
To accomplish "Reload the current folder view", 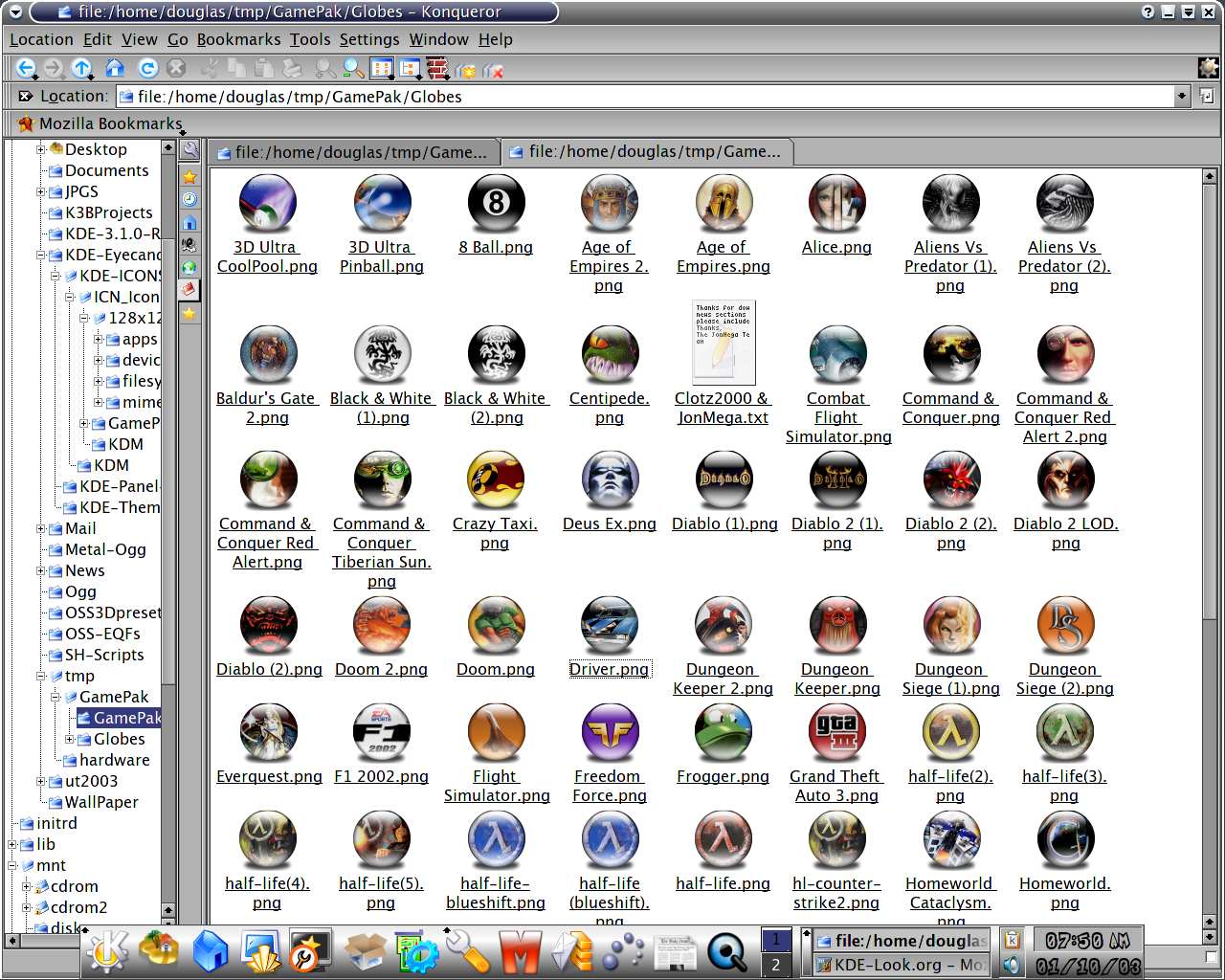I will (x=147, y=68).
